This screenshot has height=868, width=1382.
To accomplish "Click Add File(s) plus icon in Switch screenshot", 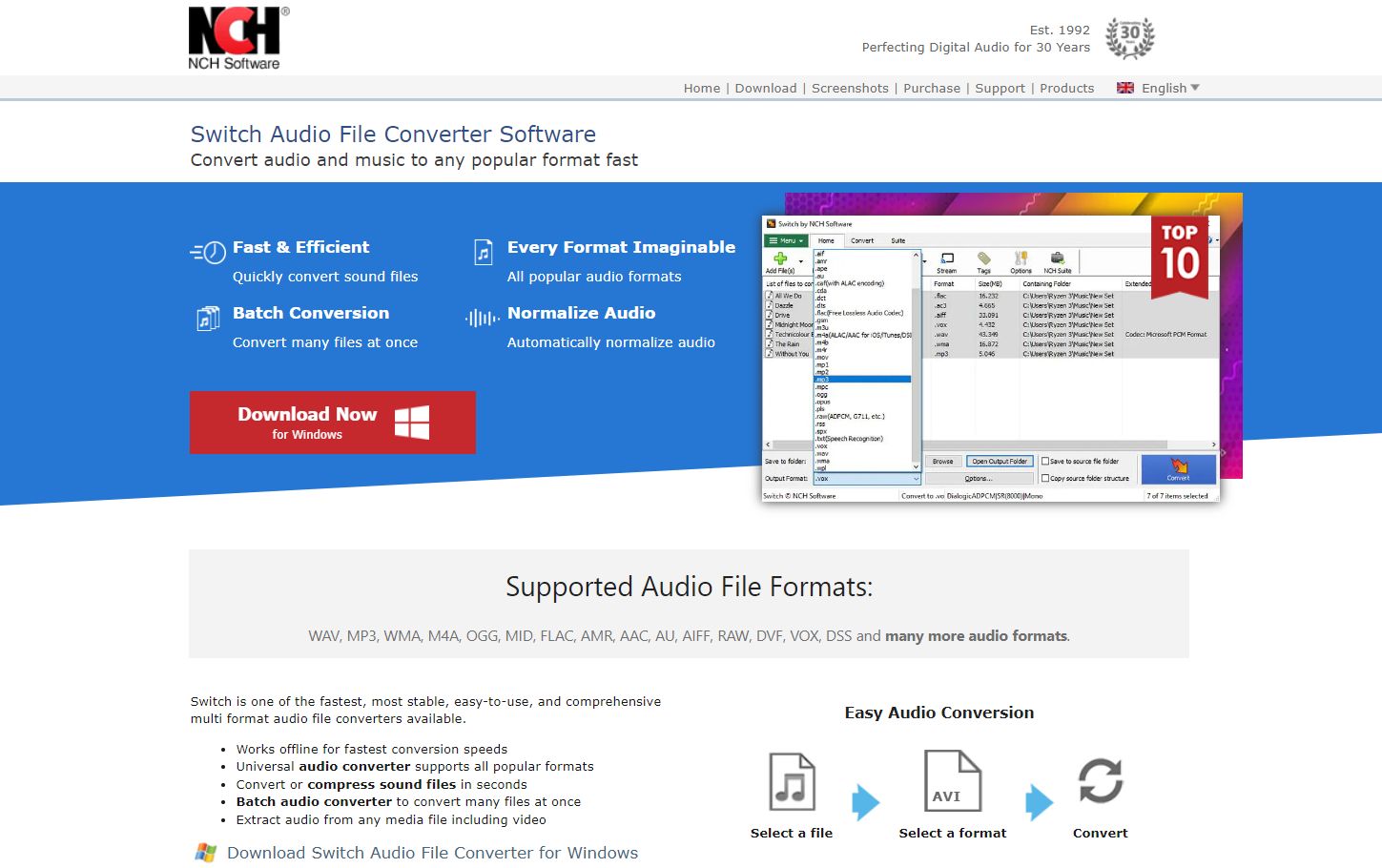I will pos(780,258).
